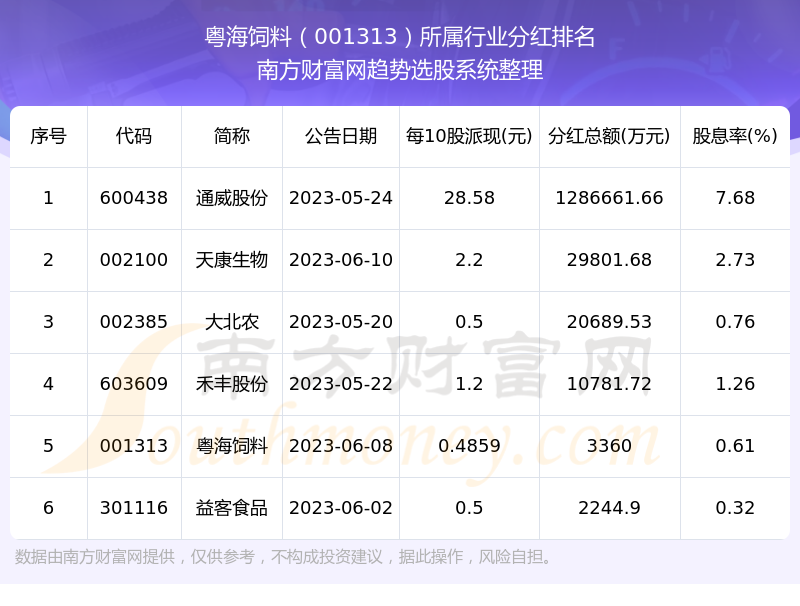Click the 序号 column header
This screenshot has height=606, width=800.
(48, 136)
